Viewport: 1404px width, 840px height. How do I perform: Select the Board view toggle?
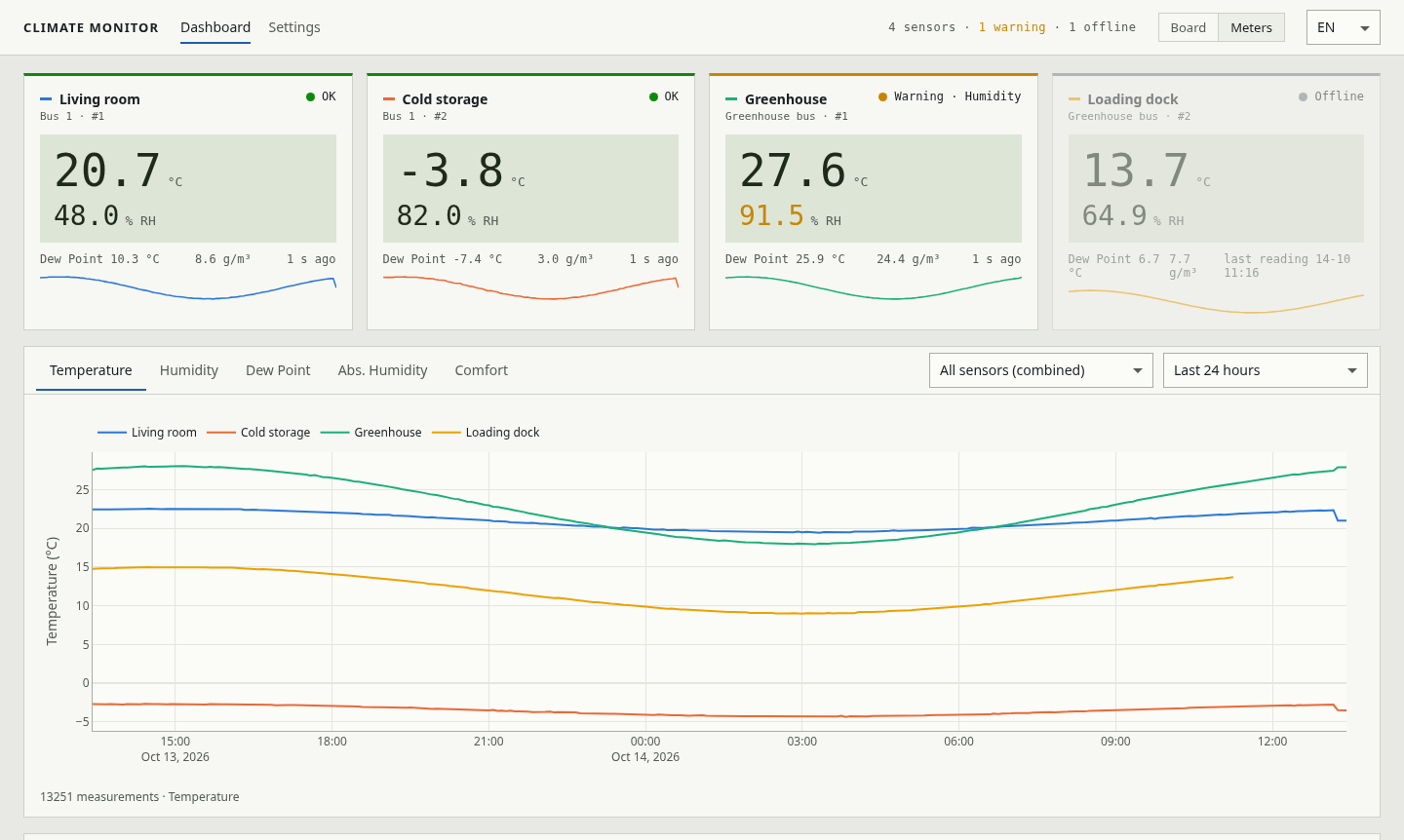click(1189, 27)
